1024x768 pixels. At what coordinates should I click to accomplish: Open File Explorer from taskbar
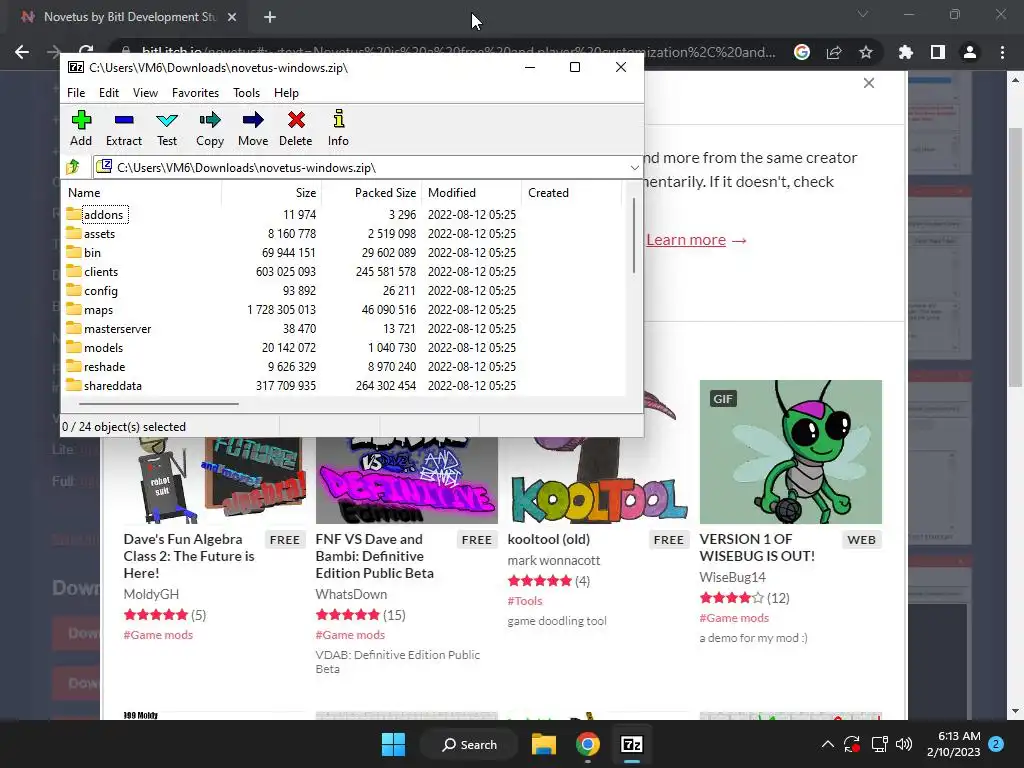pos(543,744)
